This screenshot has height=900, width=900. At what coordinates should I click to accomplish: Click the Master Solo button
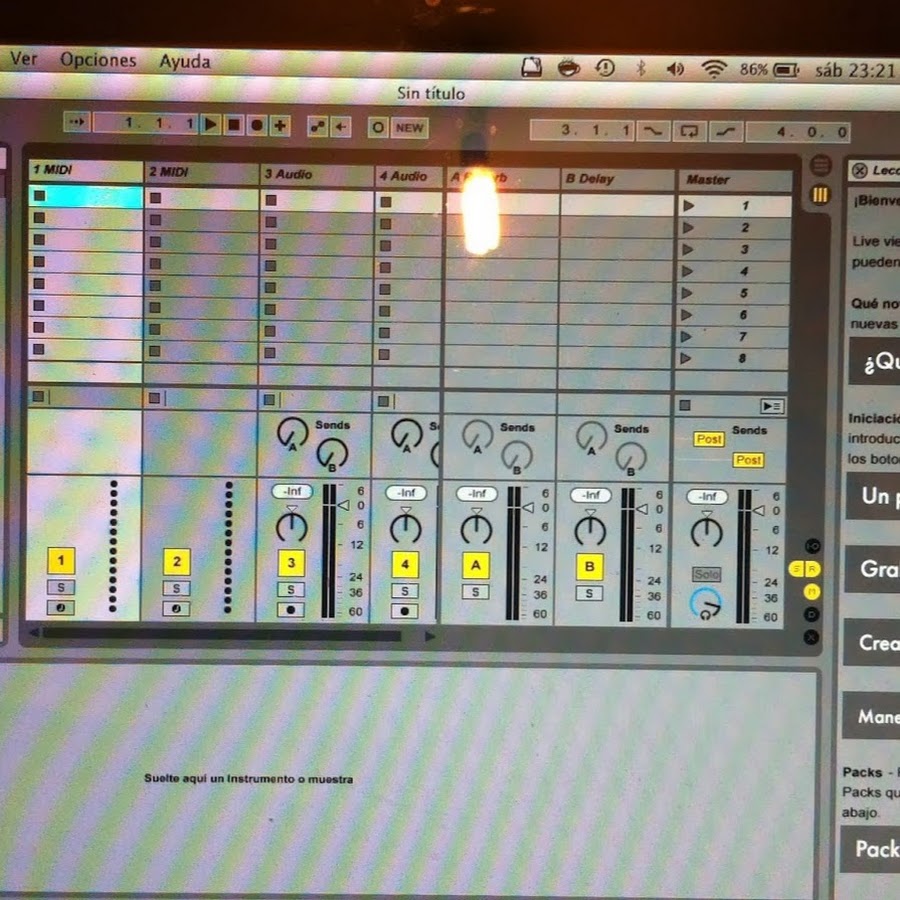pyautogui.click(x=707, y=575)
